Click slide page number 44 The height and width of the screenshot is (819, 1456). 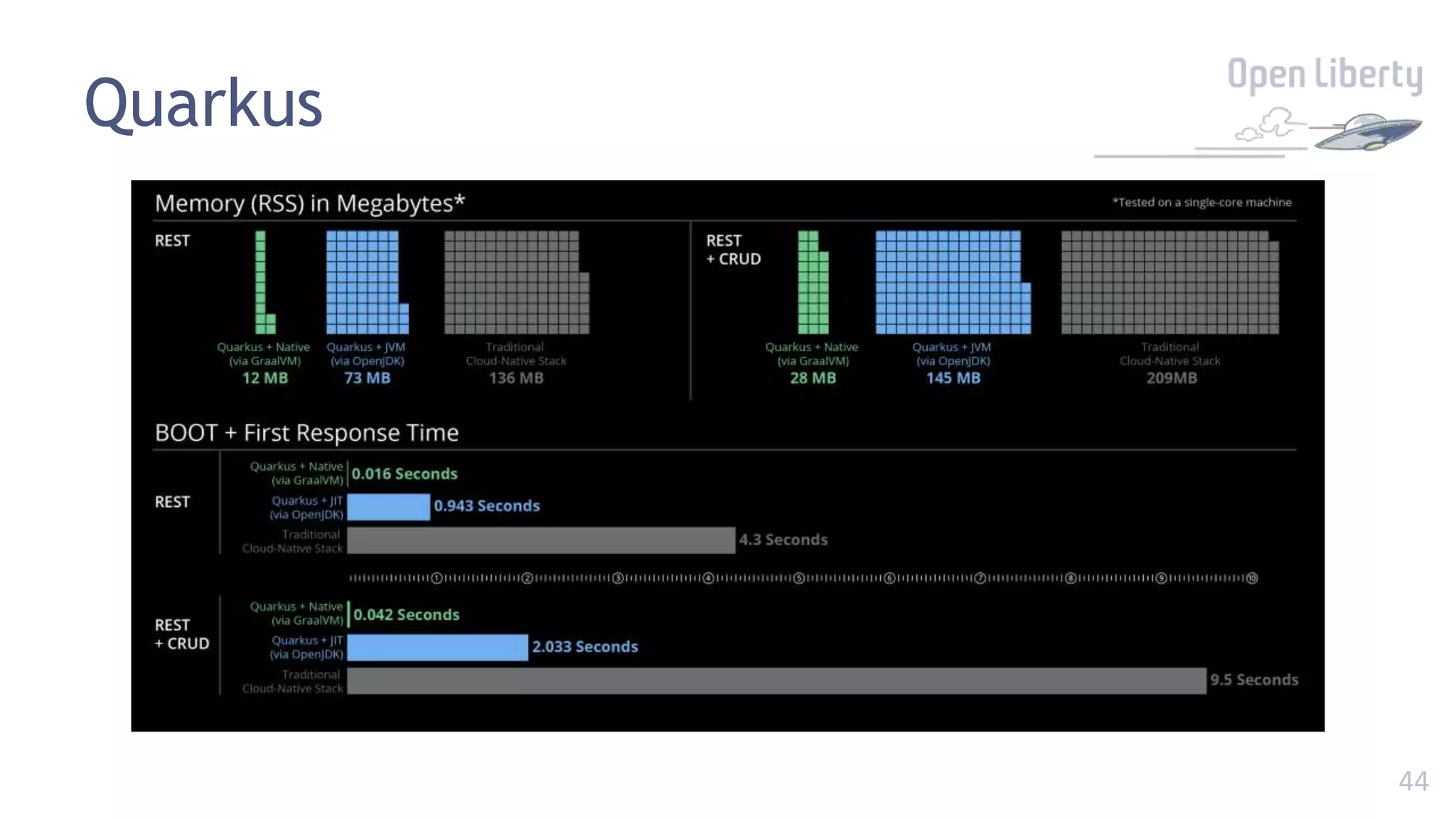[1413, 781]
